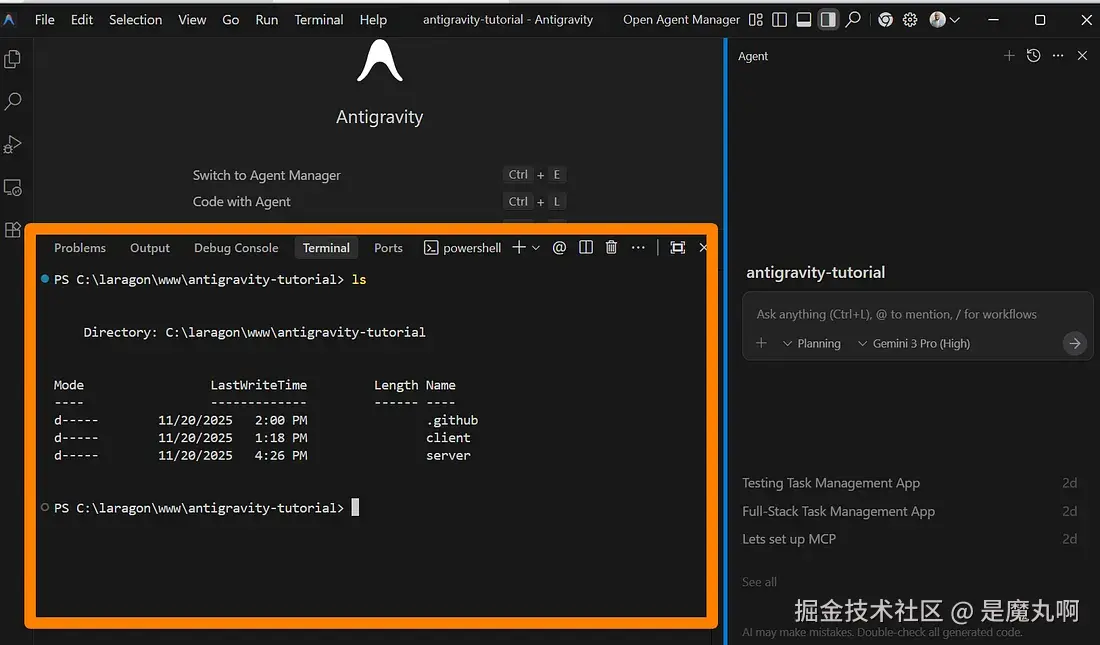Click Open Agent Manager button

pos(681,20)
